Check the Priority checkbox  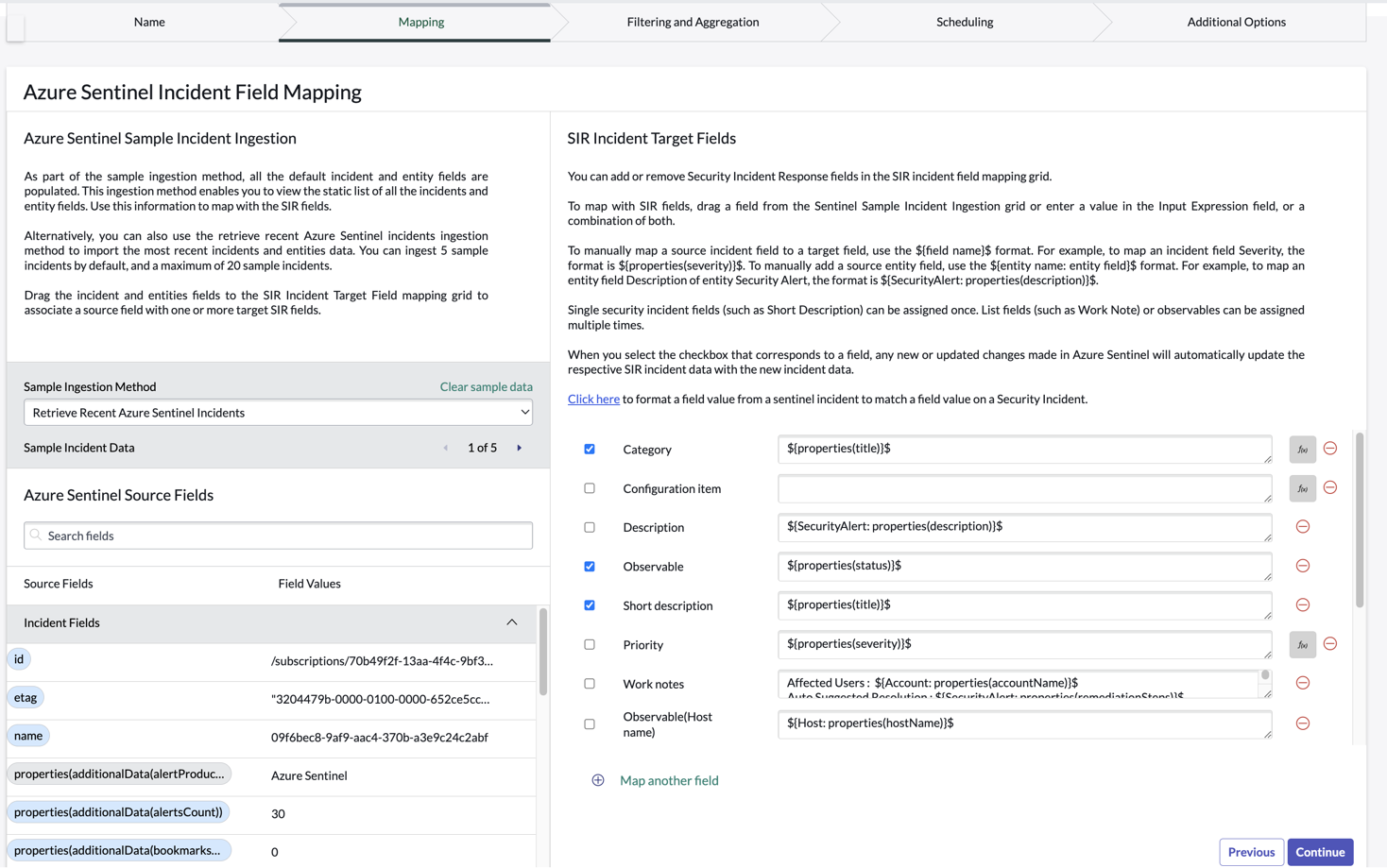click(x=590, y=644)
